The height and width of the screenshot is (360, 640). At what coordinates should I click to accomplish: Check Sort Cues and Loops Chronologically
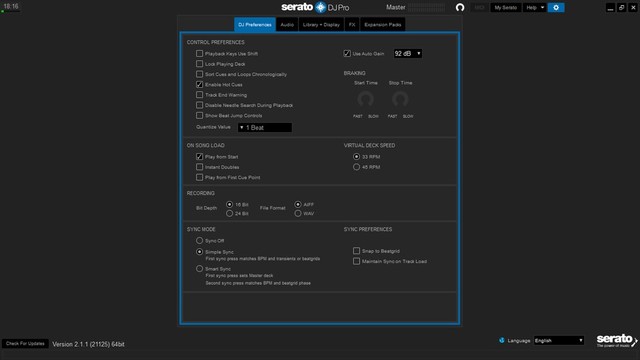[x=199, y=74]
